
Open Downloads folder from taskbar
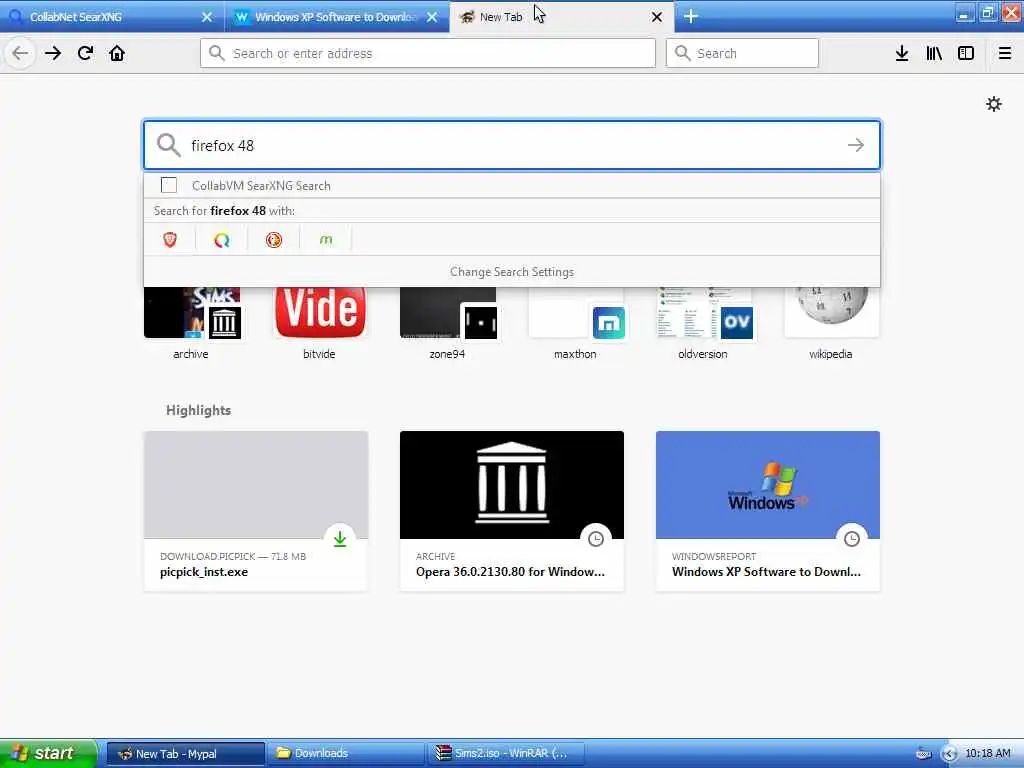[345, 753]
